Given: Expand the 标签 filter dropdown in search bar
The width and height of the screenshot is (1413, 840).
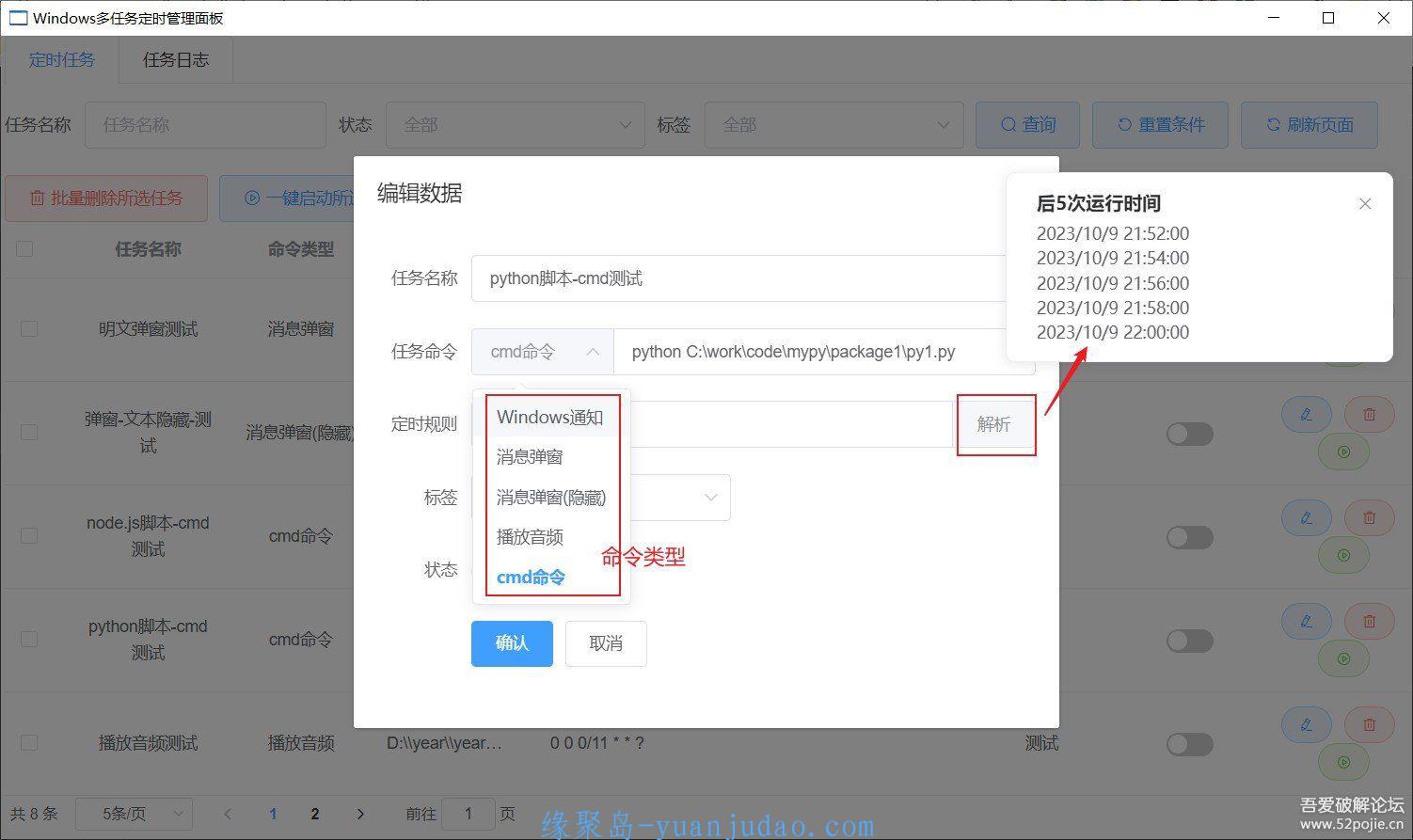Looking at the screenshot, I should tap(834, 125).
